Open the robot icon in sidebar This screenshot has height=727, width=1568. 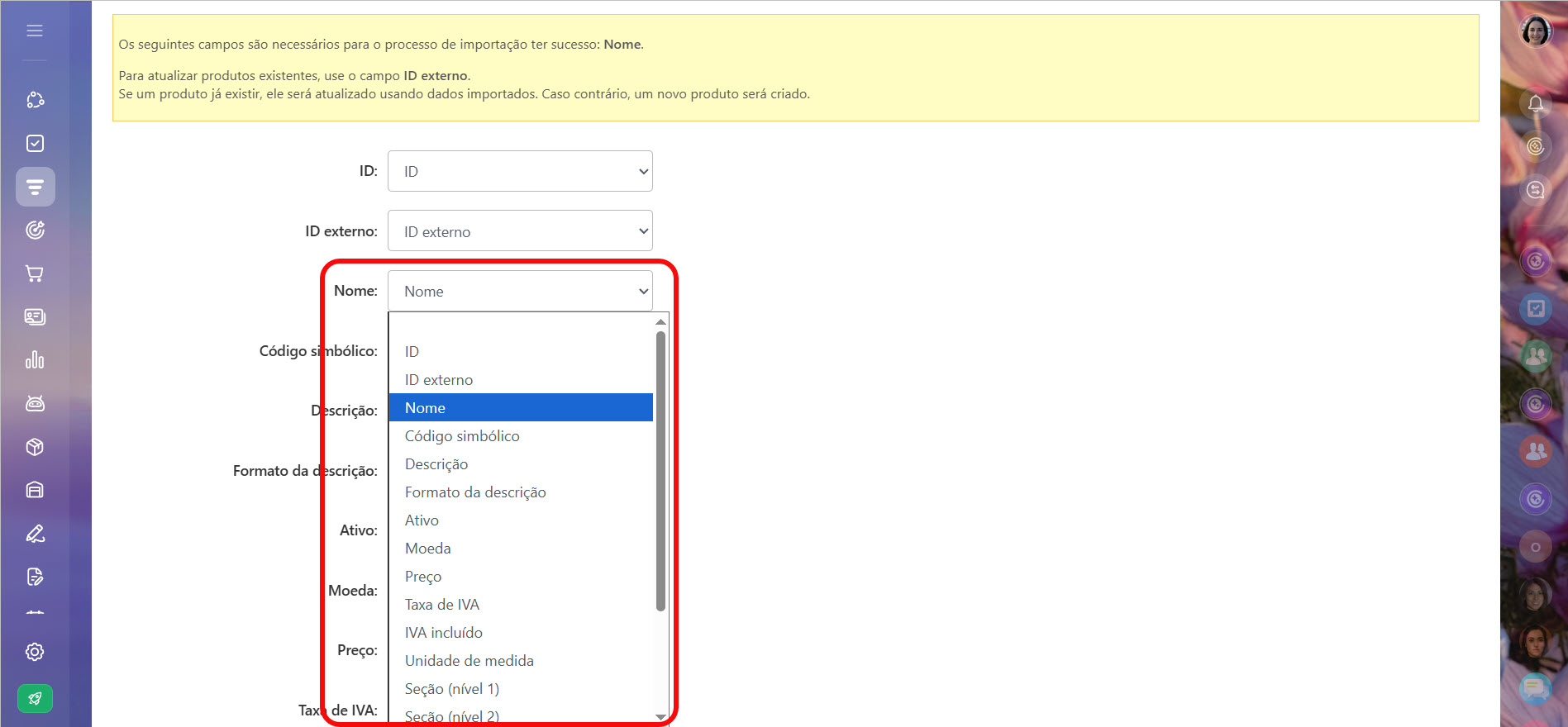tap(35, 403)
